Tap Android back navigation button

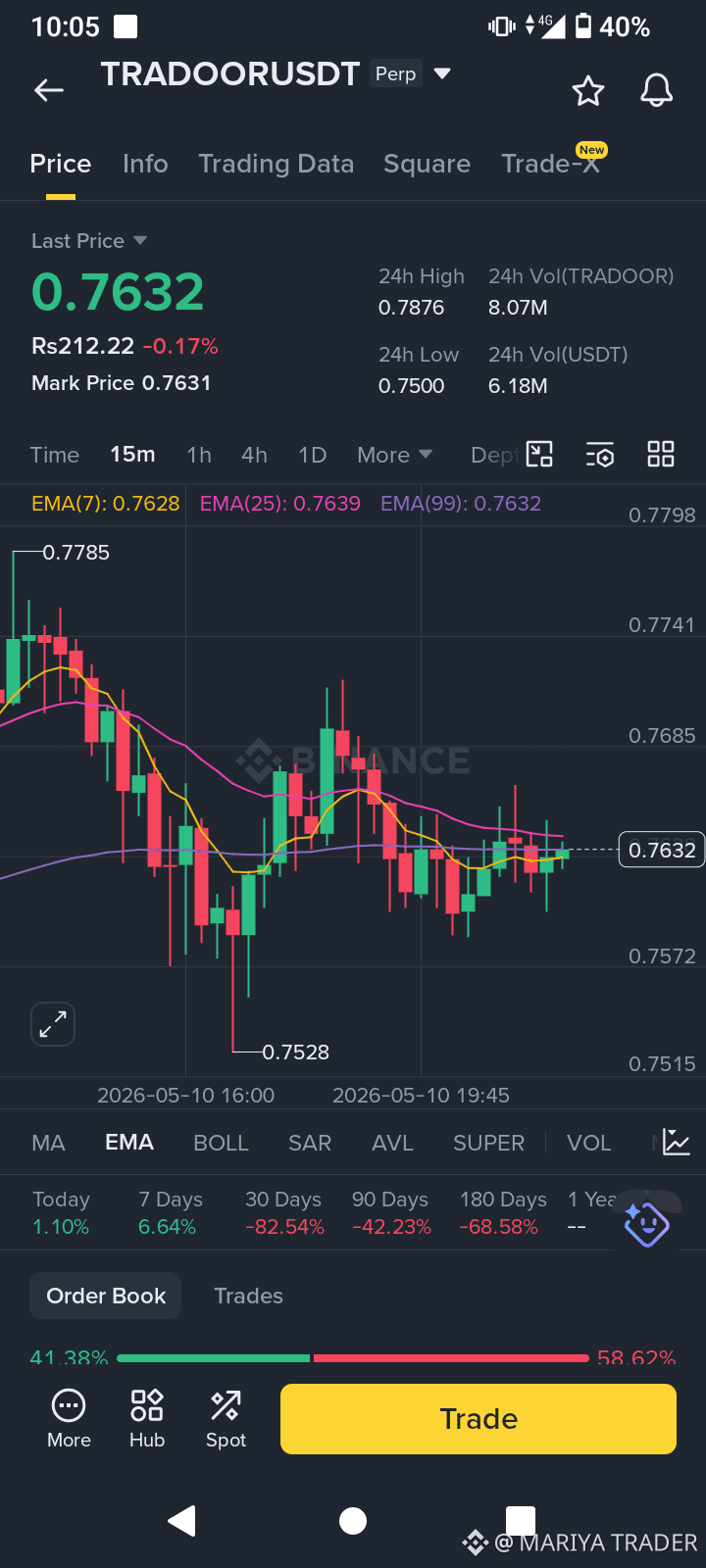(x=182, y=1520)
